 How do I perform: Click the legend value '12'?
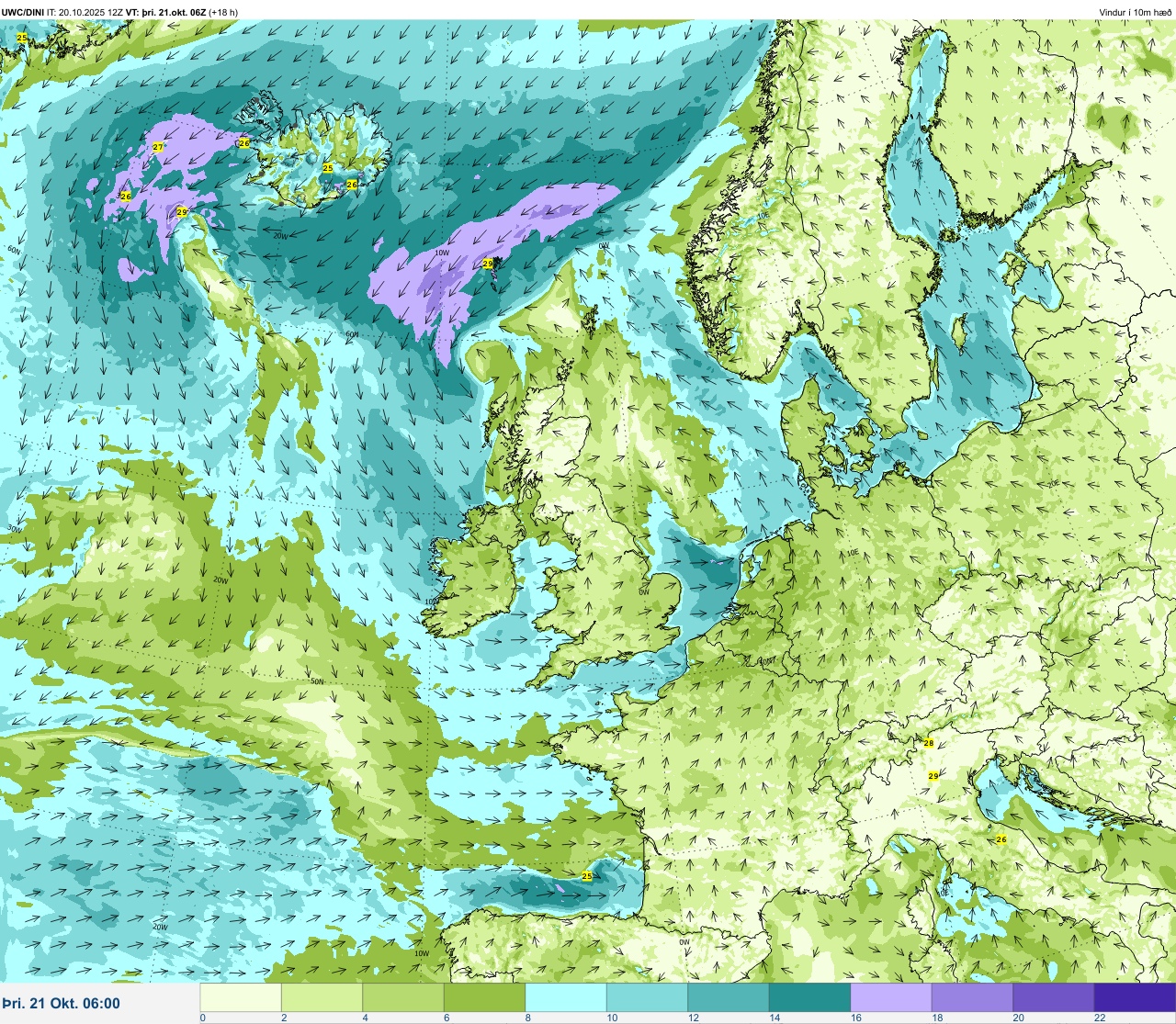click(693, 1018)
